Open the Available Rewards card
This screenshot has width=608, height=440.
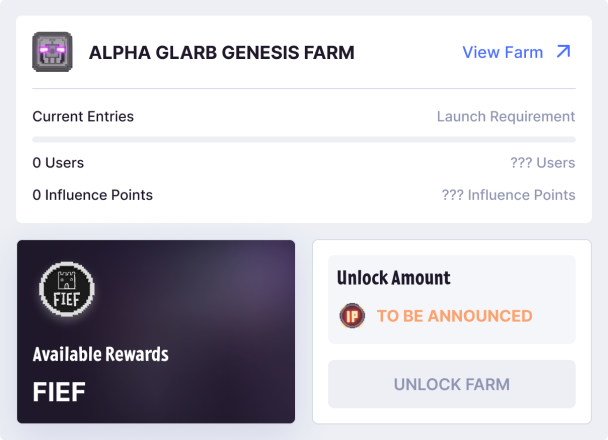156,331
